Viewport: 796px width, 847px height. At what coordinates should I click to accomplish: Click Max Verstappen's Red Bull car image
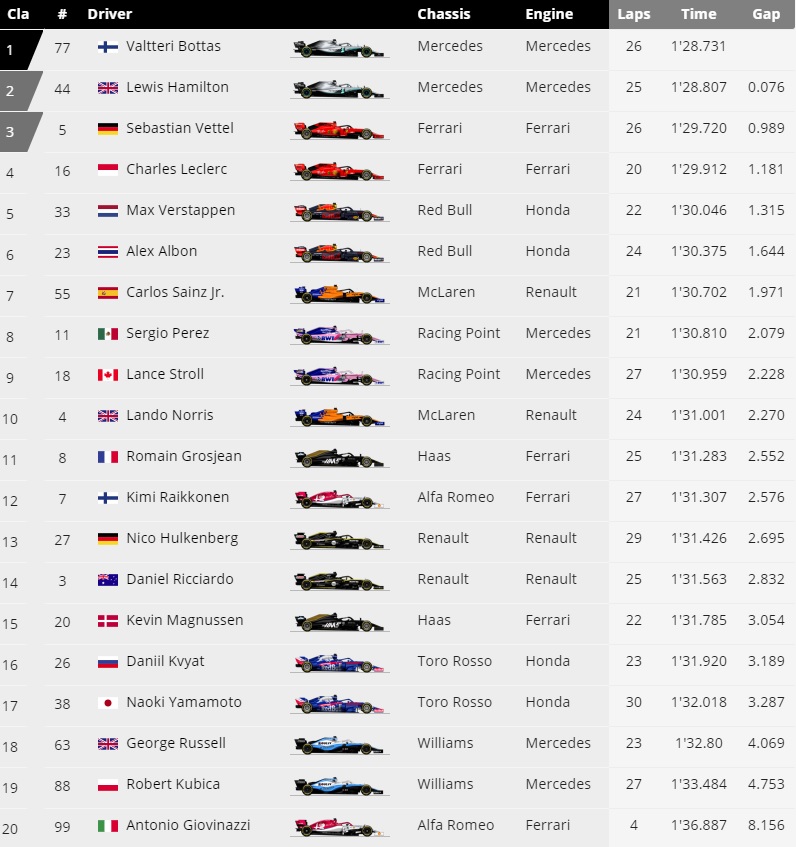(x=339, y=212)
